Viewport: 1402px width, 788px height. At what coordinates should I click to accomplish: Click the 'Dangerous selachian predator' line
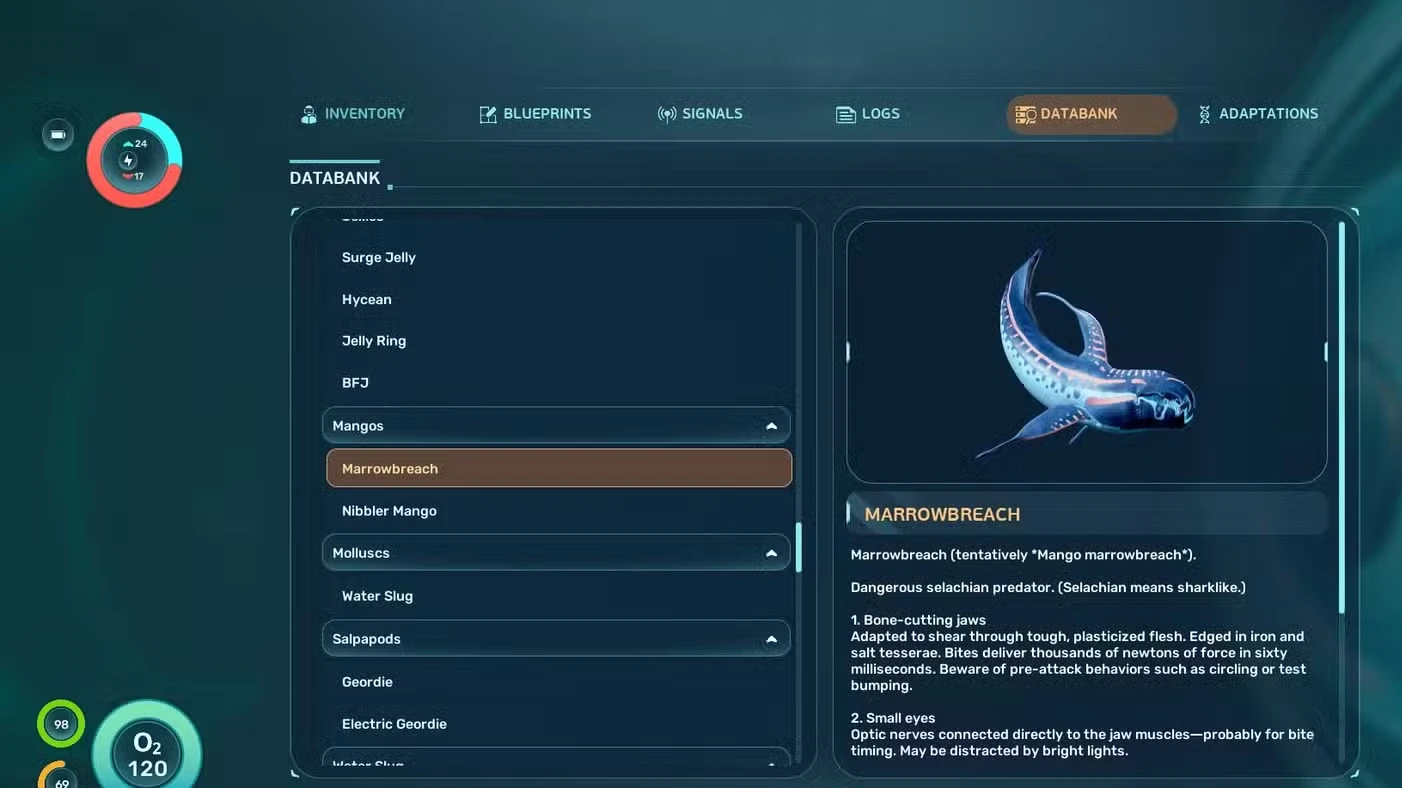(x=1048, y=587)
